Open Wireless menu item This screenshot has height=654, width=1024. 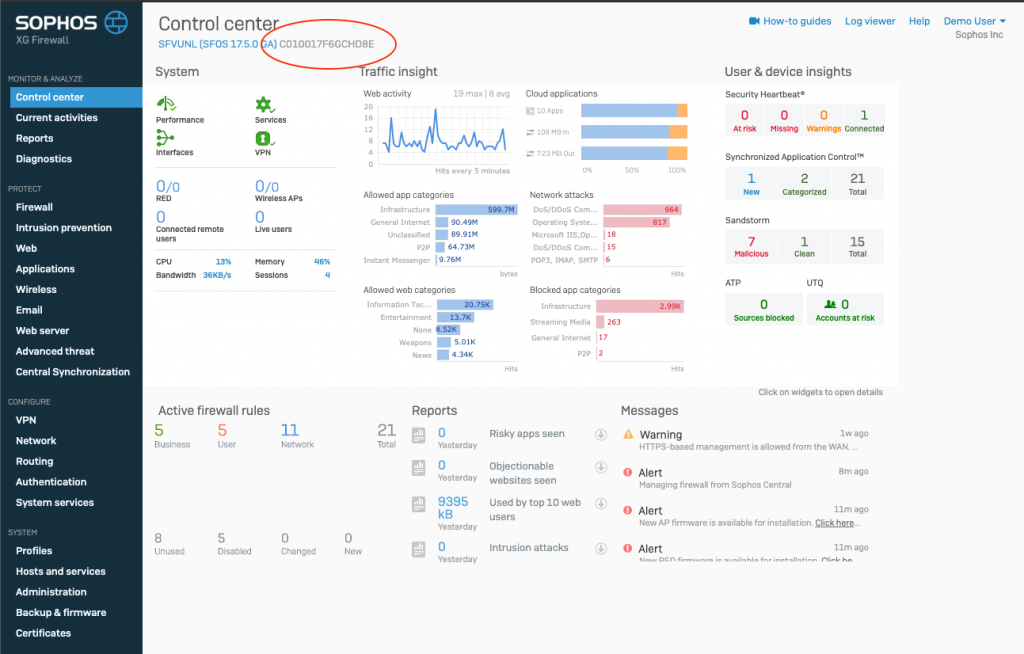pos(36,289)
